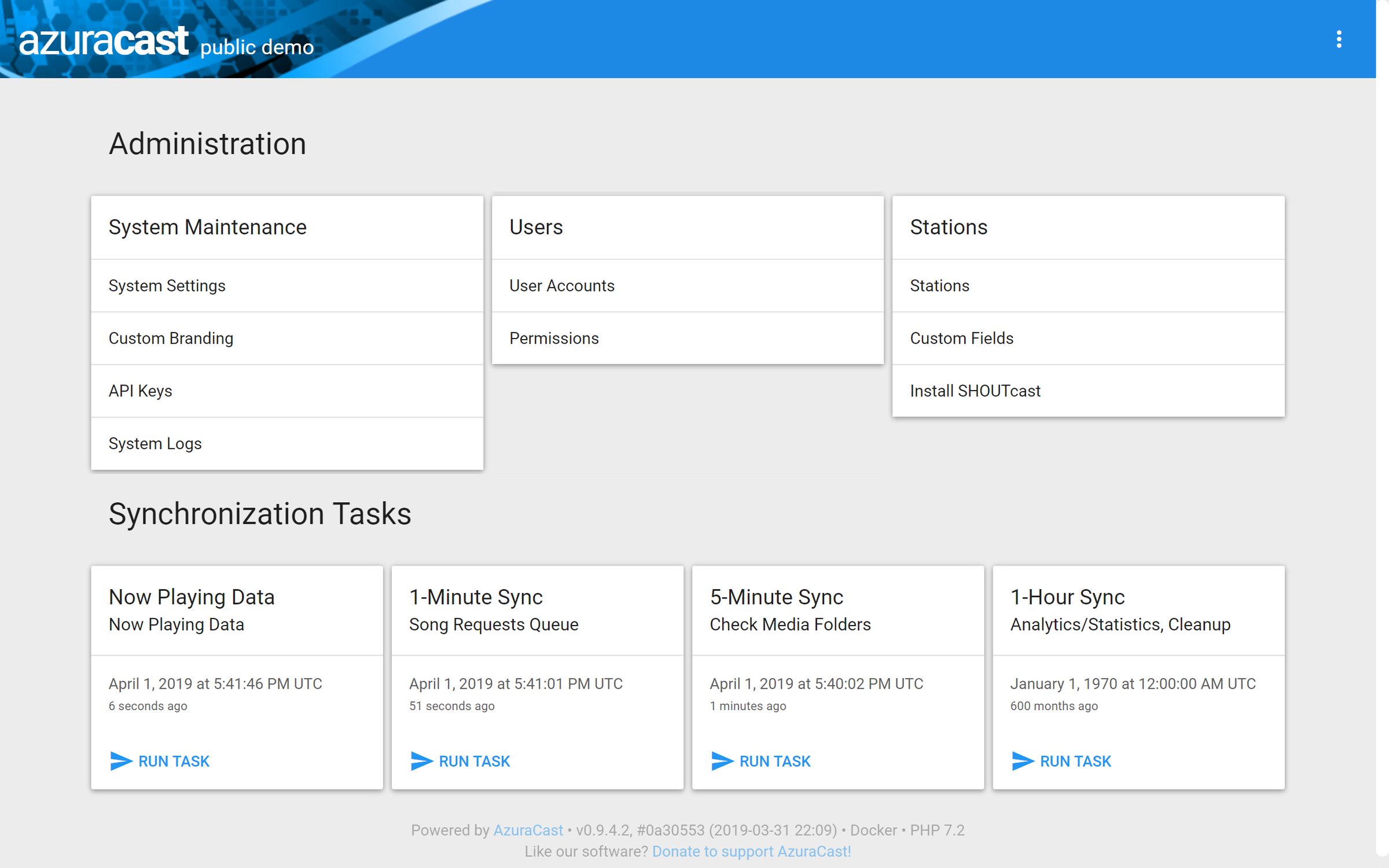View System Logs
Image resolution: width=1389 pixels, height=868 pixels.
[155, 443]
